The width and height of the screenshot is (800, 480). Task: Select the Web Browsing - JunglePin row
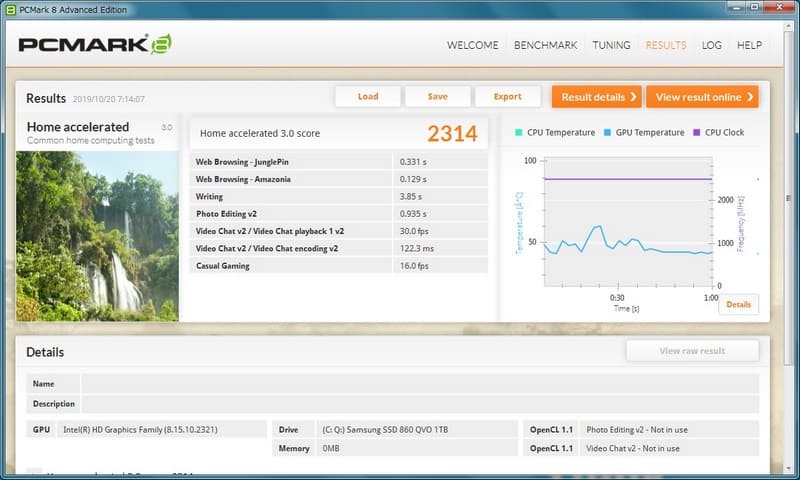(x=339, y=162)
